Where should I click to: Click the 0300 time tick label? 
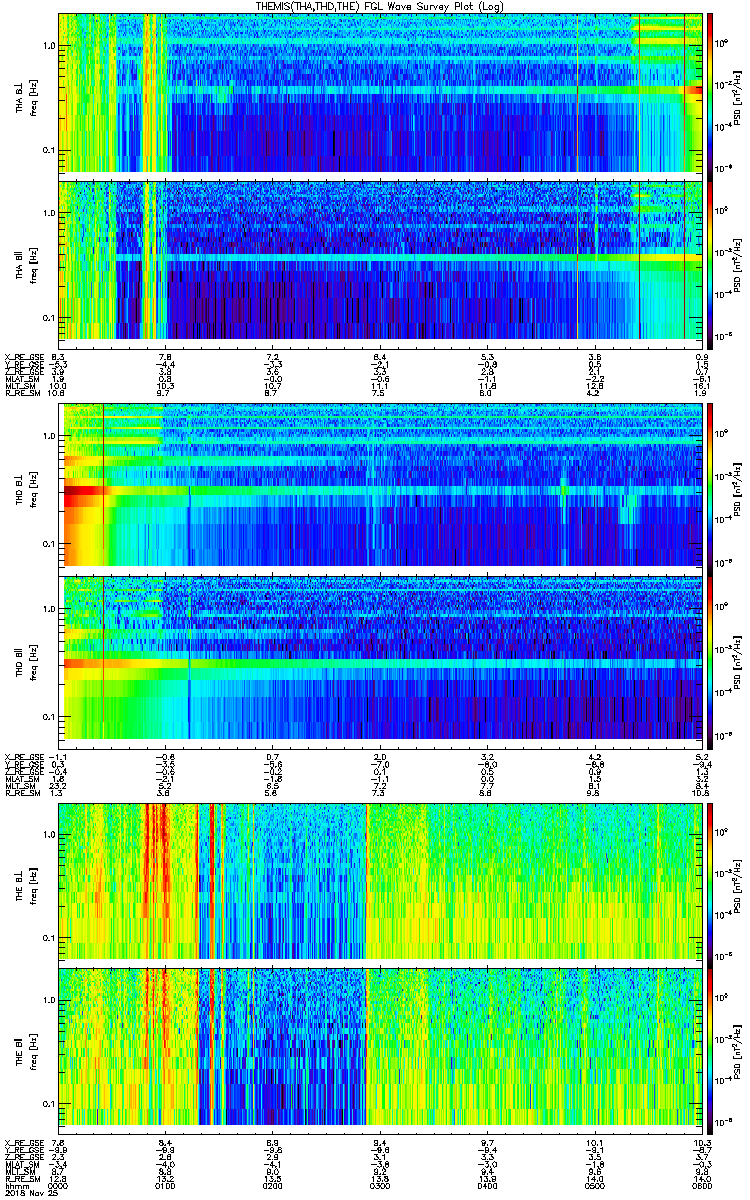(379, 1185)
